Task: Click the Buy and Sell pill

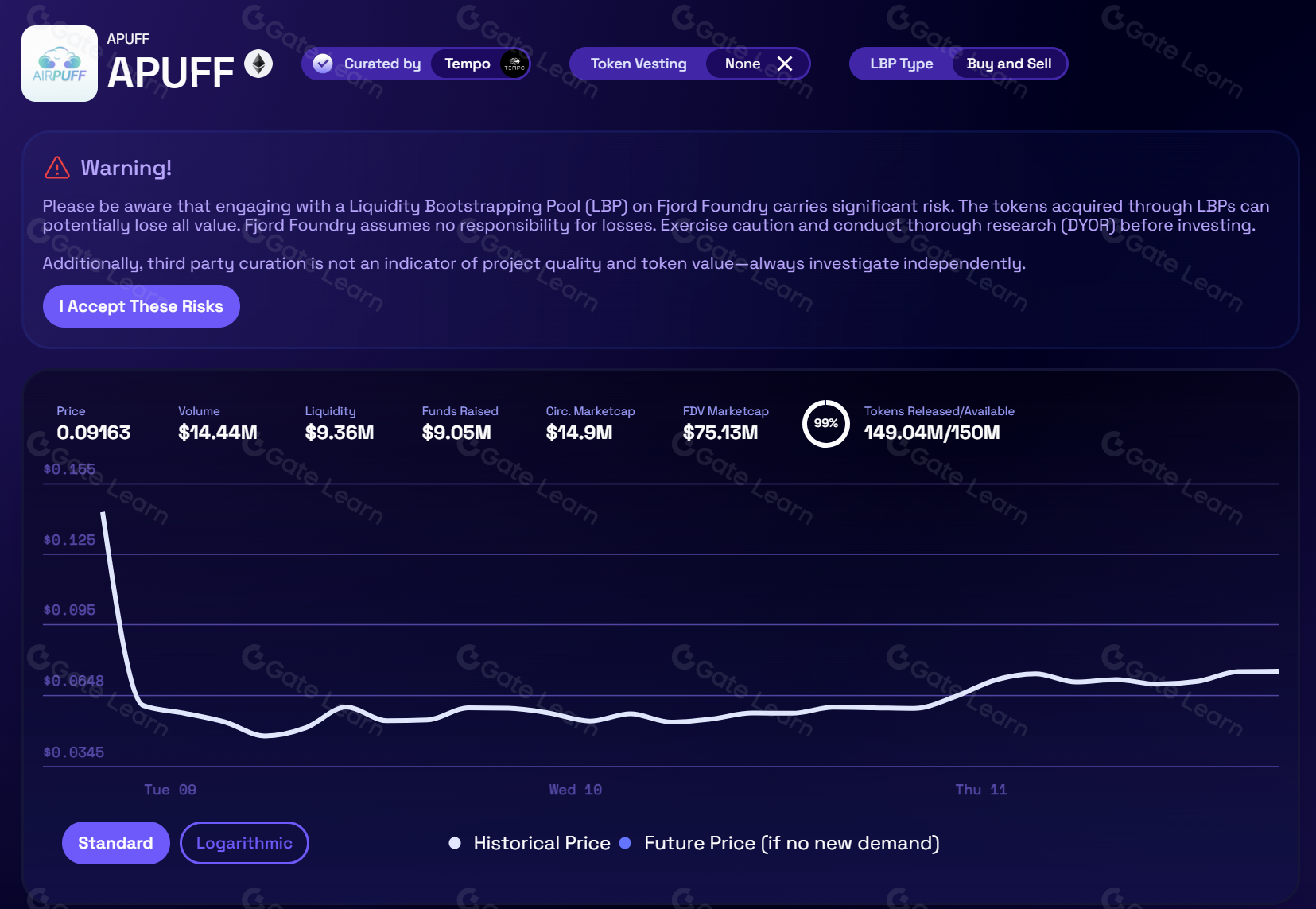Action: tap(1009, 64)
